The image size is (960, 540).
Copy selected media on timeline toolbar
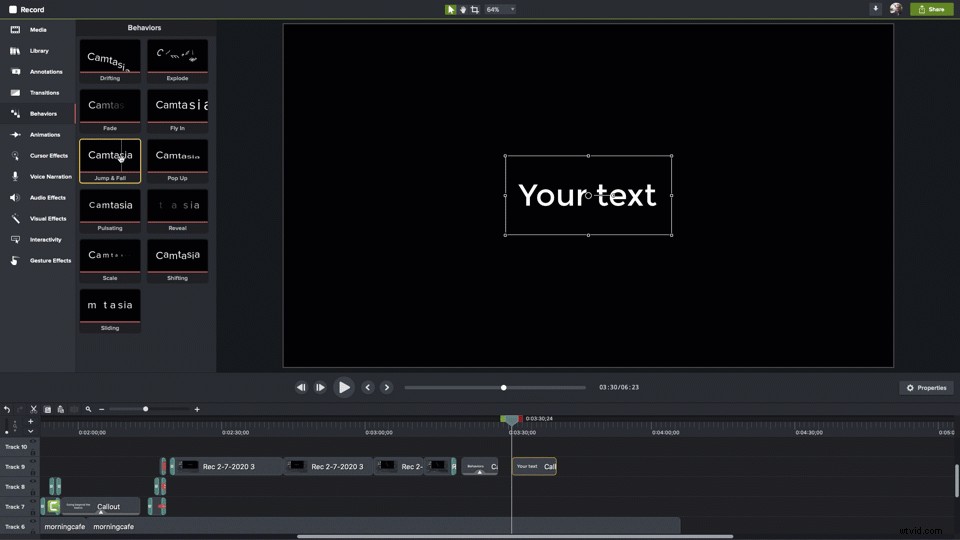click(47, 409)
